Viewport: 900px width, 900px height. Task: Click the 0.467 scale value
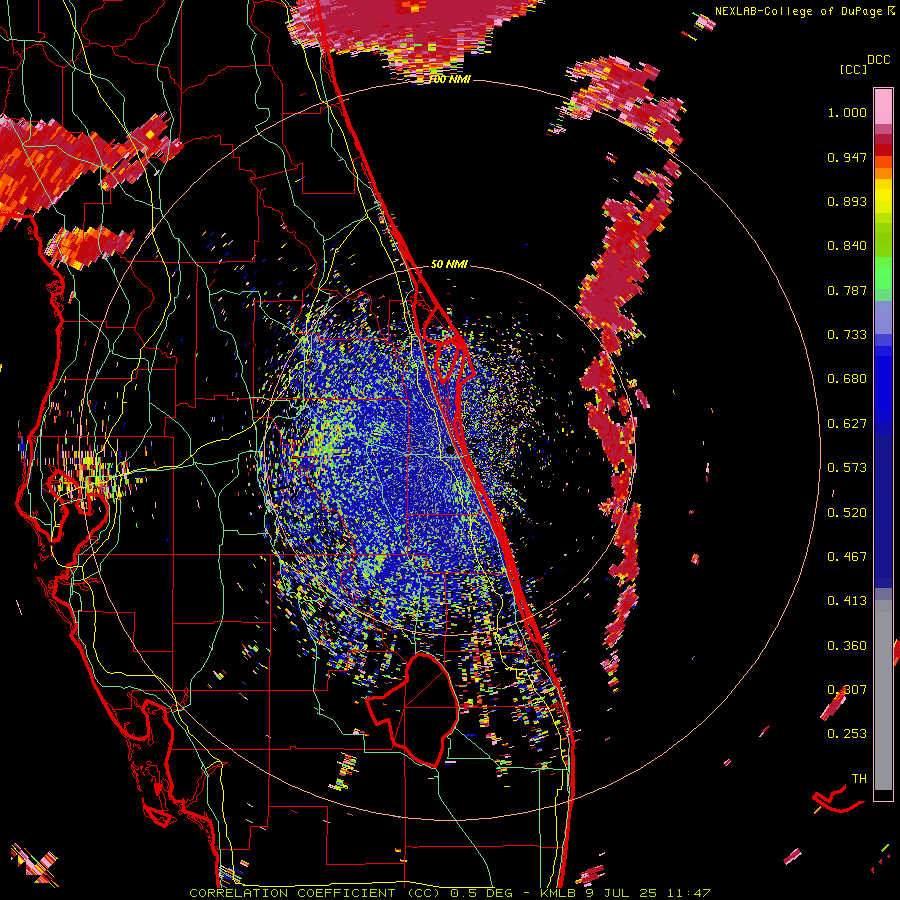tap(847, 557)
